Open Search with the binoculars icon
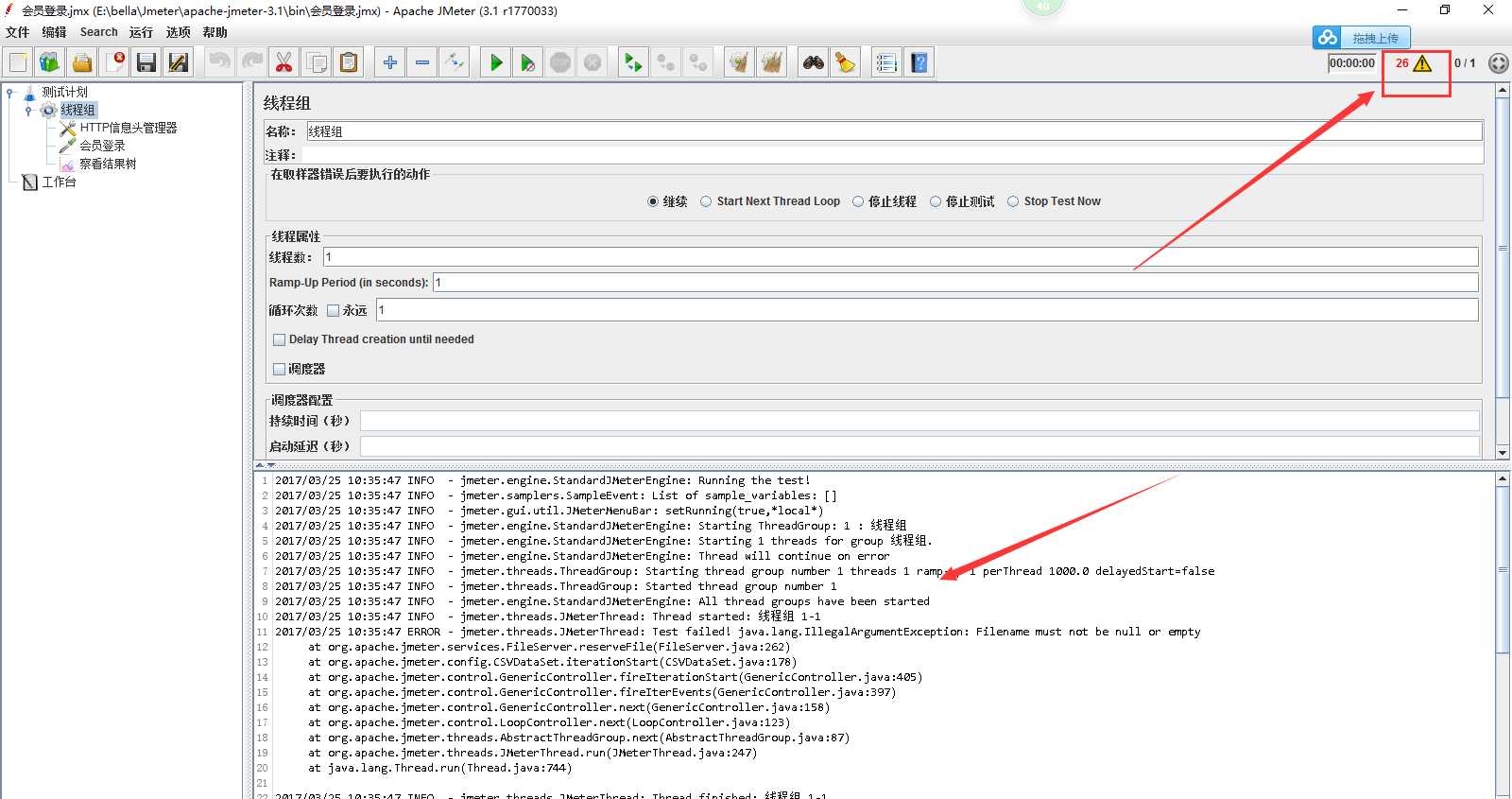This screenshot has width=1512, height=799. point(814,62)
